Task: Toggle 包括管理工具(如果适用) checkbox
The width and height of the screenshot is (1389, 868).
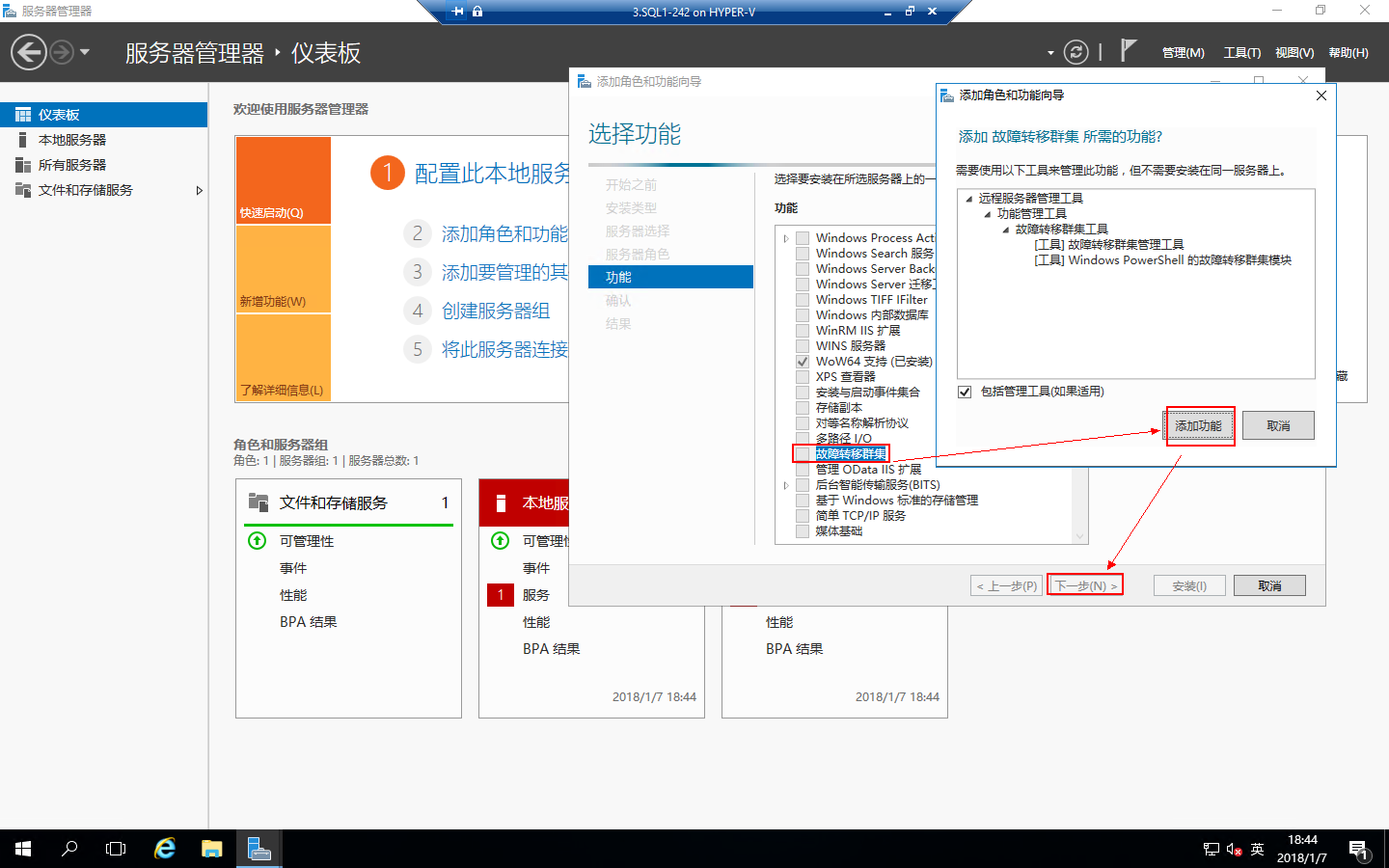Action: tap(965, 392)
